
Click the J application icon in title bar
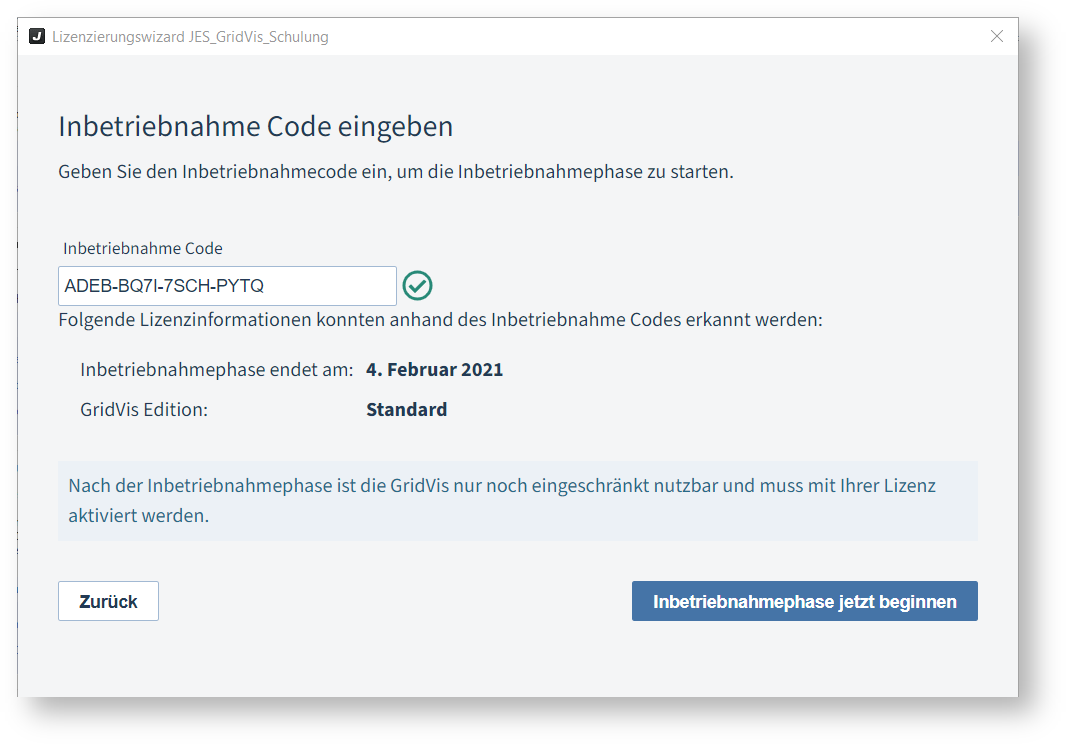(x=37, y=36)
